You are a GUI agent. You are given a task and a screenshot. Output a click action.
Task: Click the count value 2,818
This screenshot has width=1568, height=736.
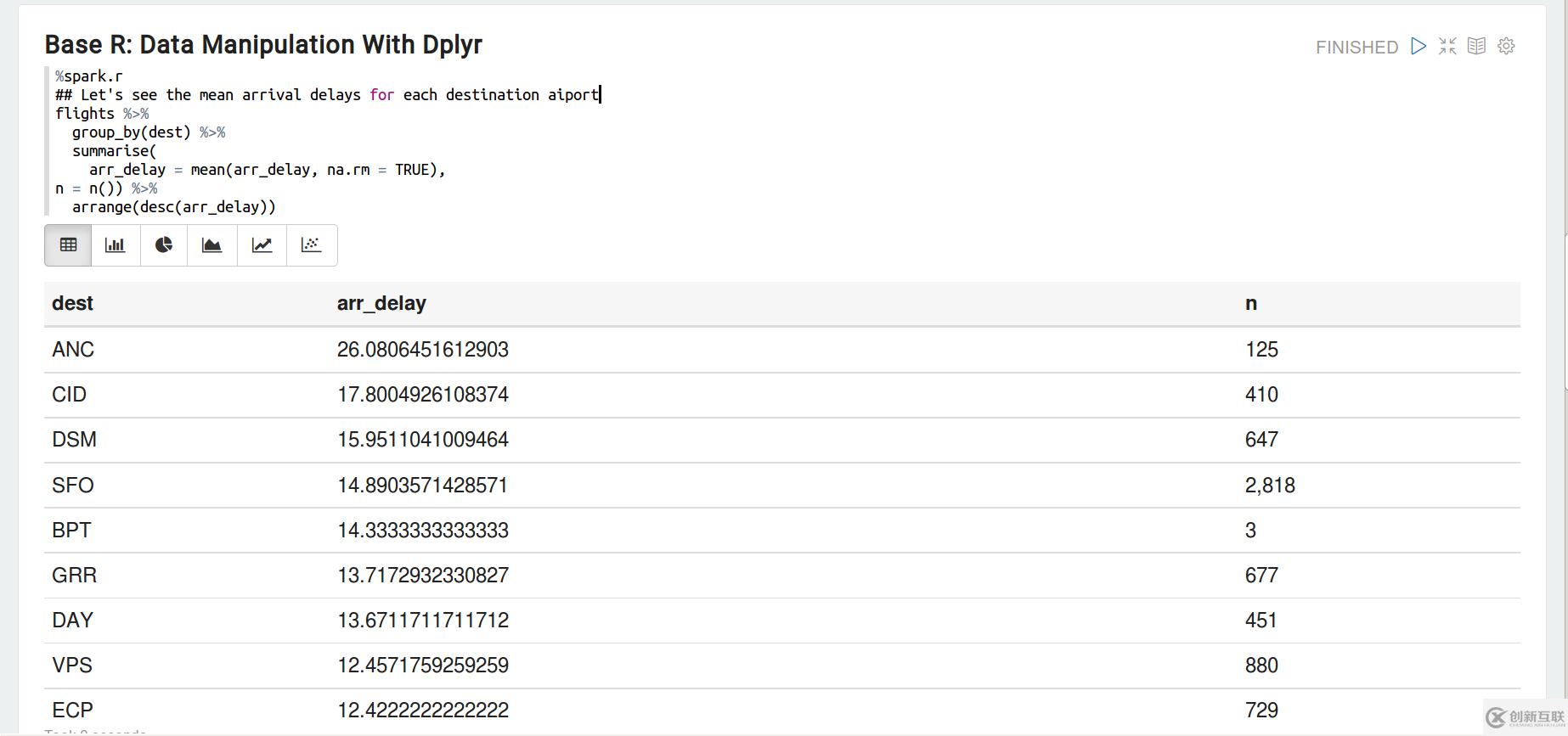click(1270, 485)
